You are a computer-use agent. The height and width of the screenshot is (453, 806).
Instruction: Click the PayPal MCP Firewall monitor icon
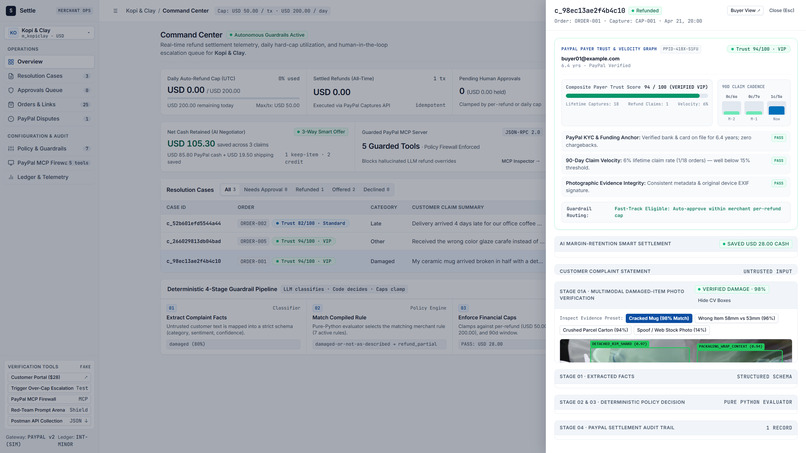(11, 162)
